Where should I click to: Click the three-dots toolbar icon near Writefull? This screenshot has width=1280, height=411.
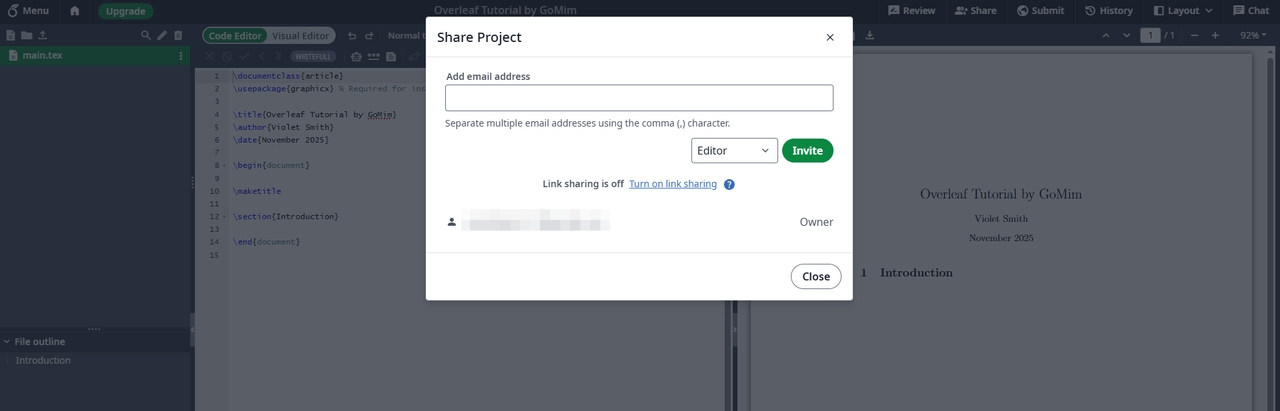pyautogui.click(x=374, y=57)
